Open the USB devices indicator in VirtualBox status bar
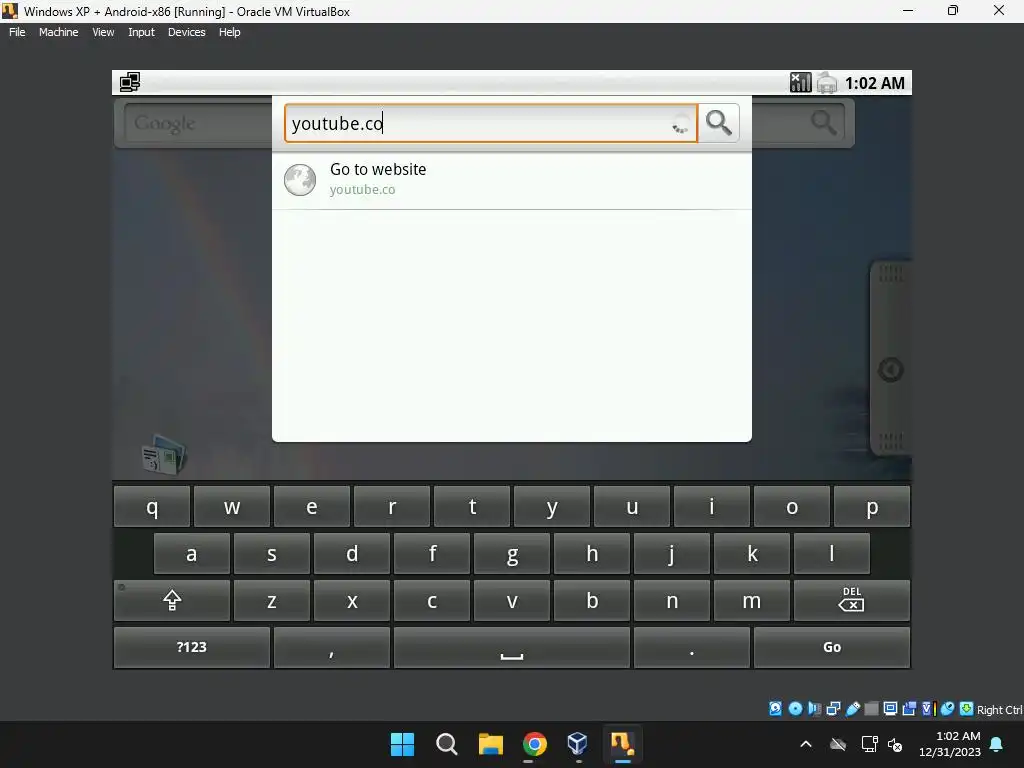The height and width of the screenshot is (768, 1024). [x=852, y=709]
